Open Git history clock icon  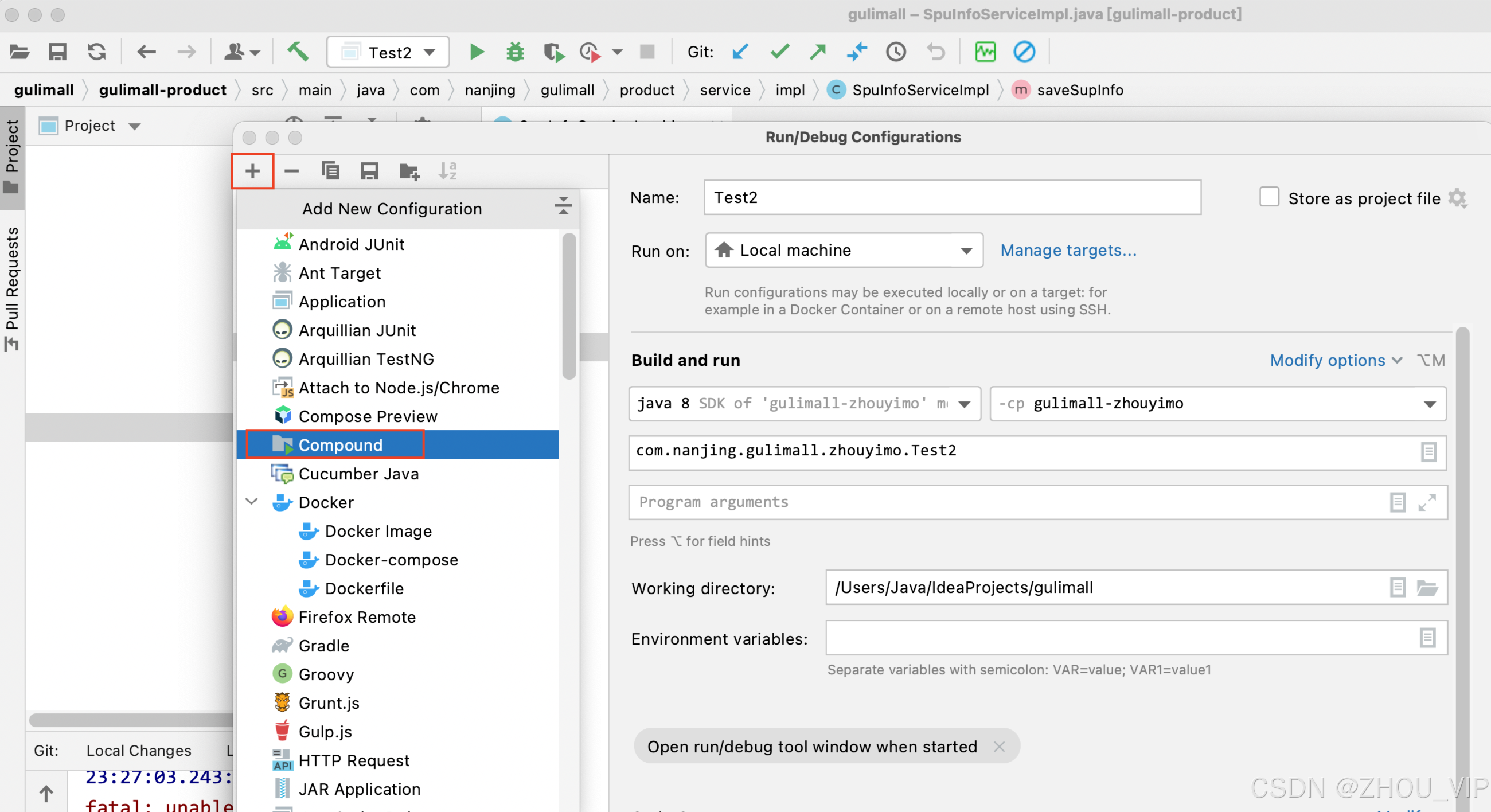coord(895,52)
